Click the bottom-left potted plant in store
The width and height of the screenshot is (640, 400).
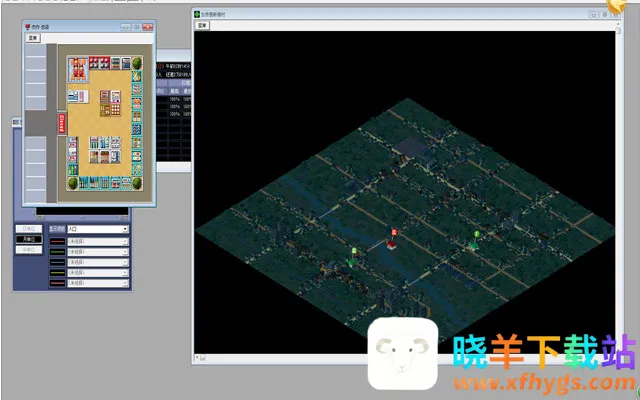click(x=73, y=183)
